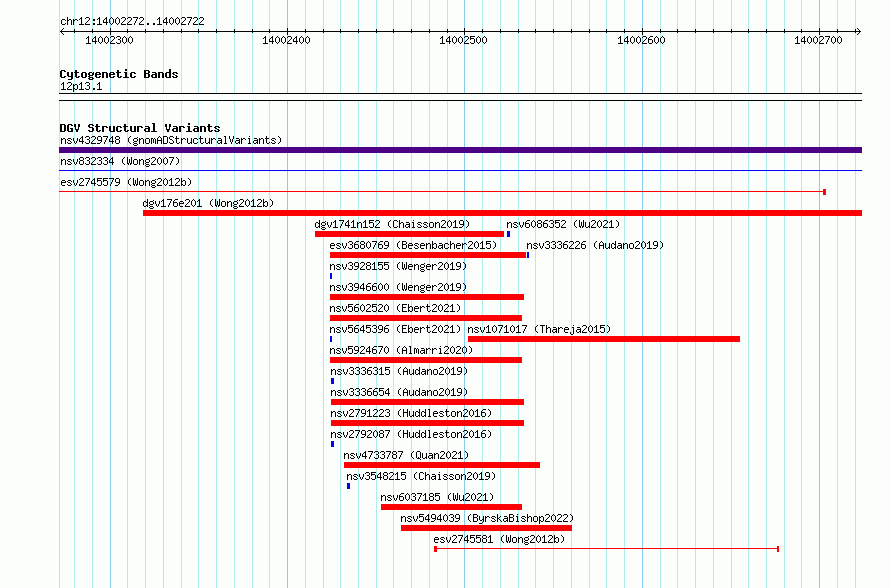This screenshot has height=588, width=890.
Task: Open nsv5924670 (Almarri2020) label
Action: 401,350
